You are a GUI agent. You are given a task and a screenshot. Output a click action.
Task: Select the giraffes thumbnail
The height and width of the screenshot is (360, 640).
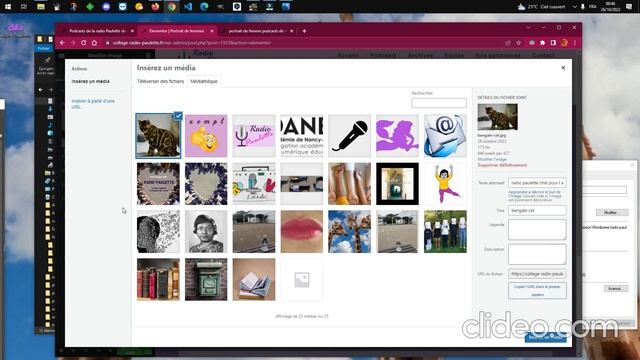349,231
